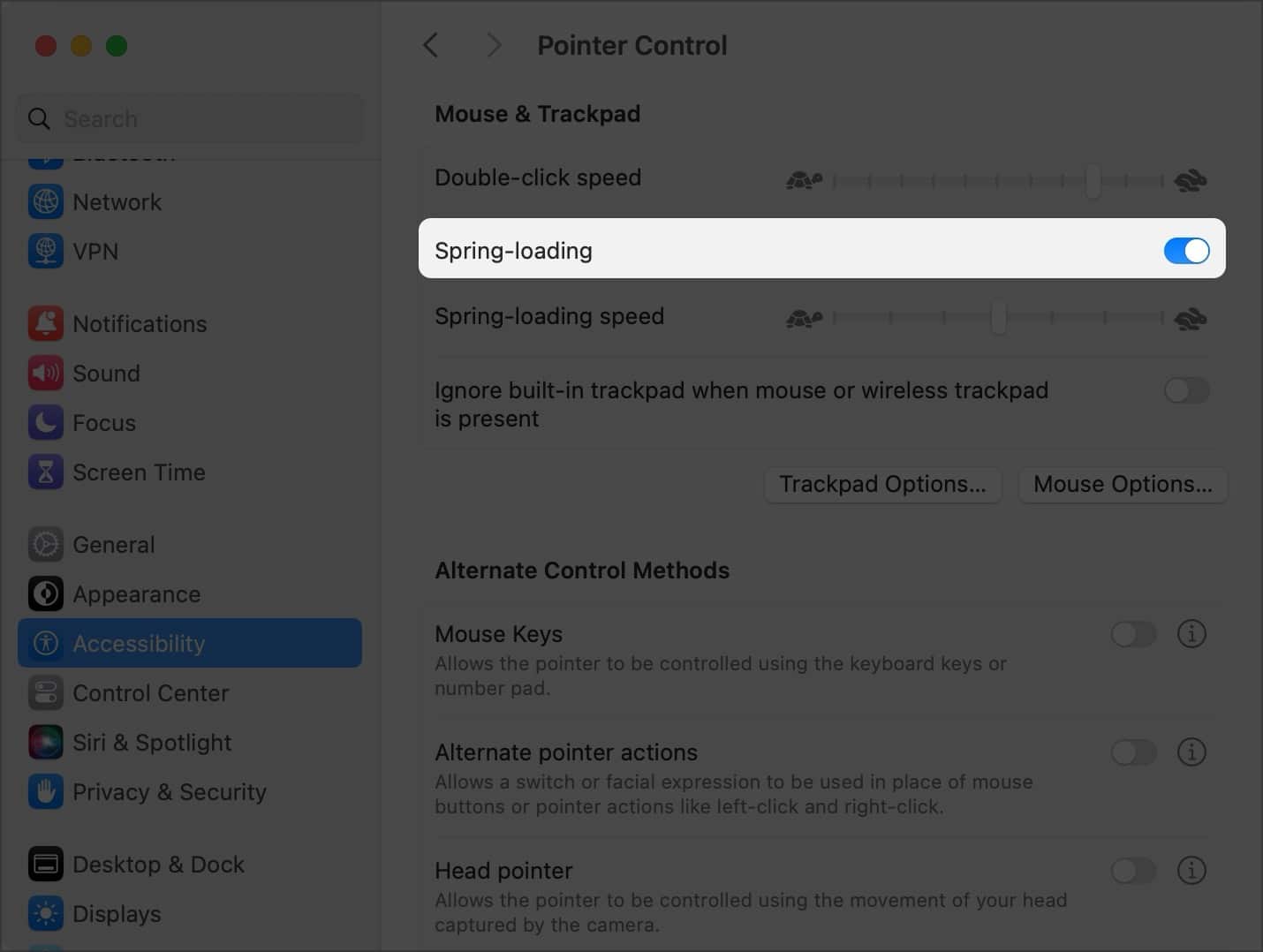Open Siri & Spotlight settings
The image size is (1263, 952).
click(x=190, y=743)
